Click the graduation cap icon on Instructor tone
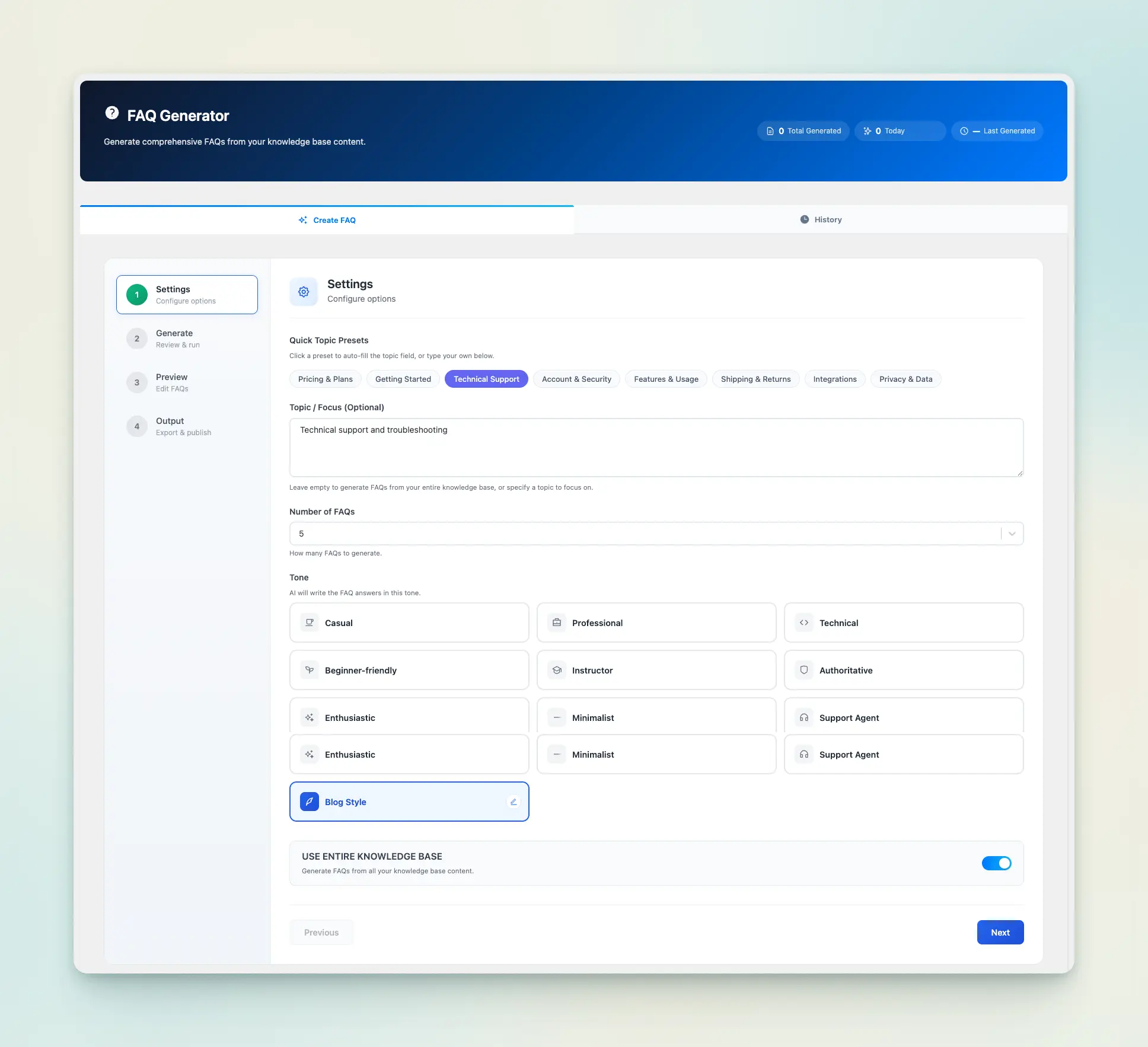The width and height of the screenshot is (1148, 1047). click(x=557, y=670)
